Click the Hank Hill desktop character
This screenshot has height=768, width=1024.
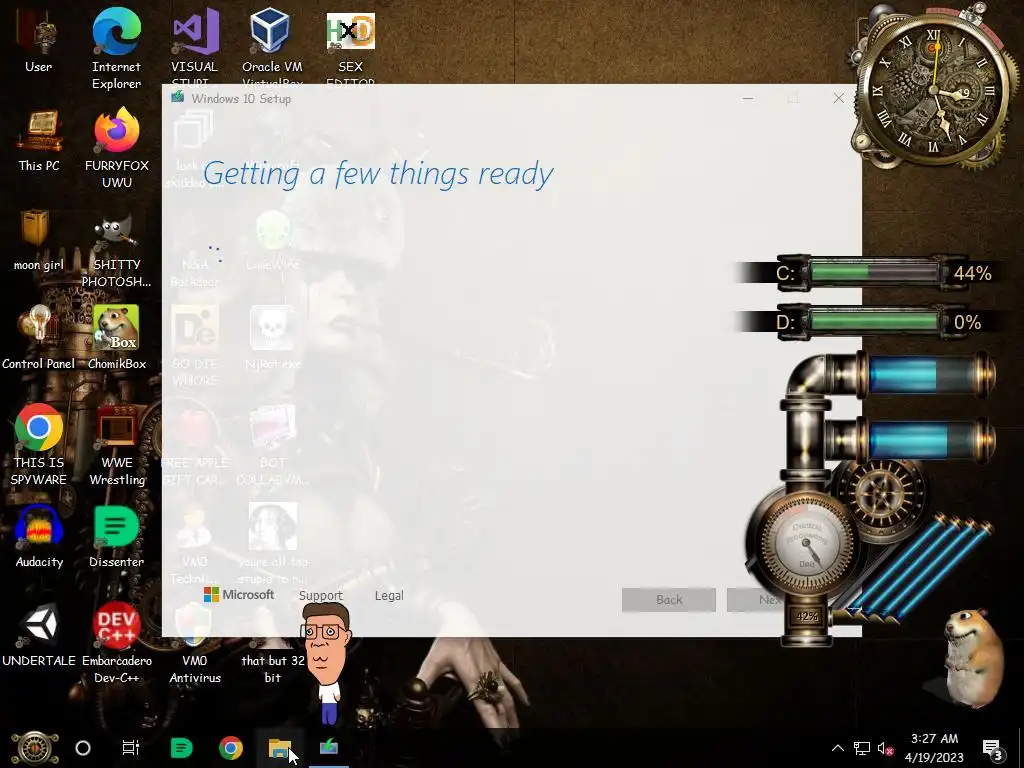pos(327,663)
